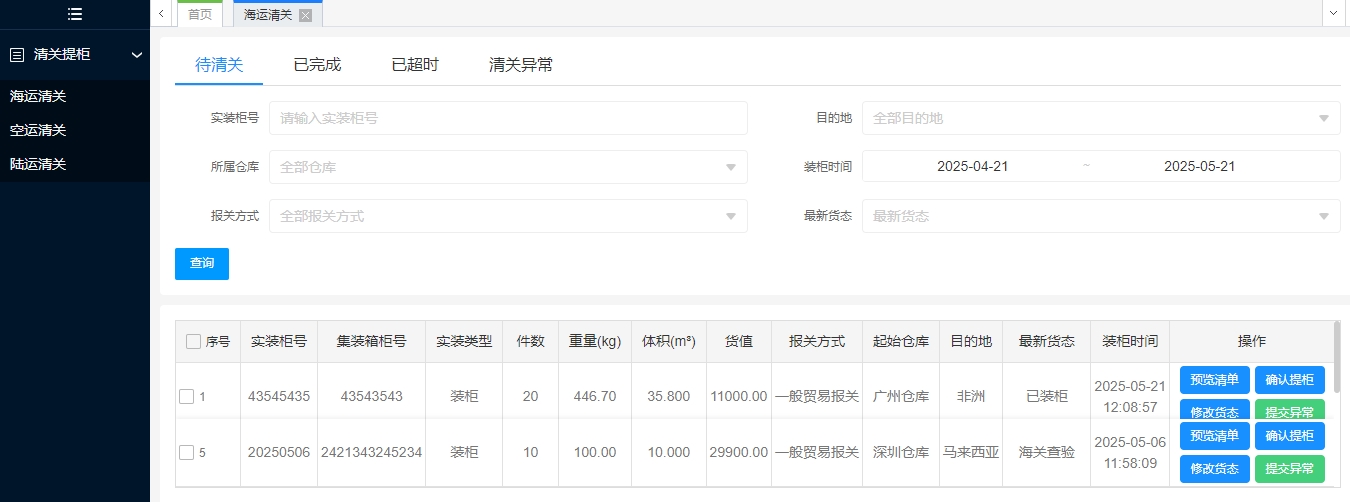Click 确认提柜 for row 1

point(1289,380)
